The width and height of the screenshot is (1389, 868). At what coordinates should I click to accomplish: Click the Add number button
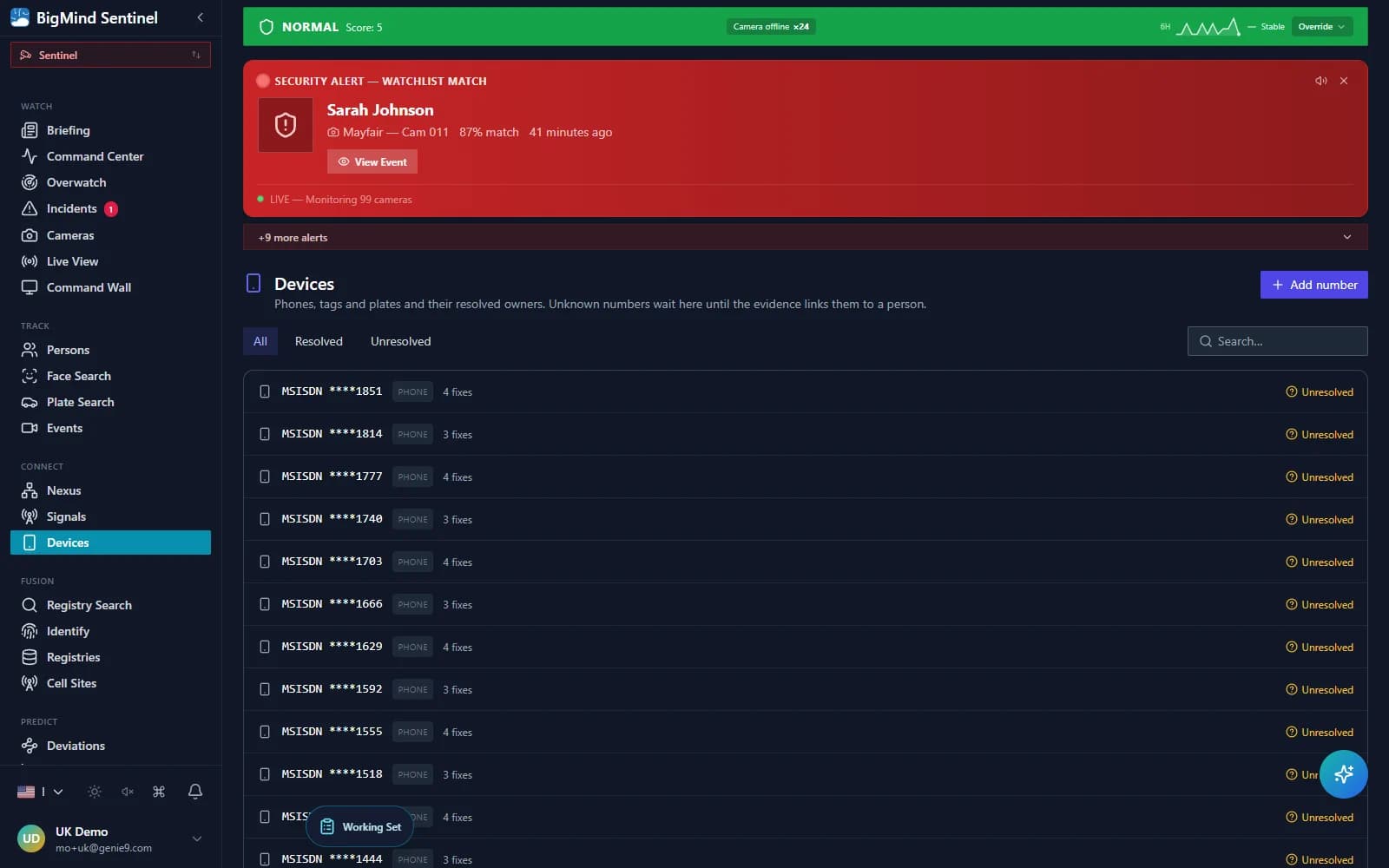point(1313,285)
